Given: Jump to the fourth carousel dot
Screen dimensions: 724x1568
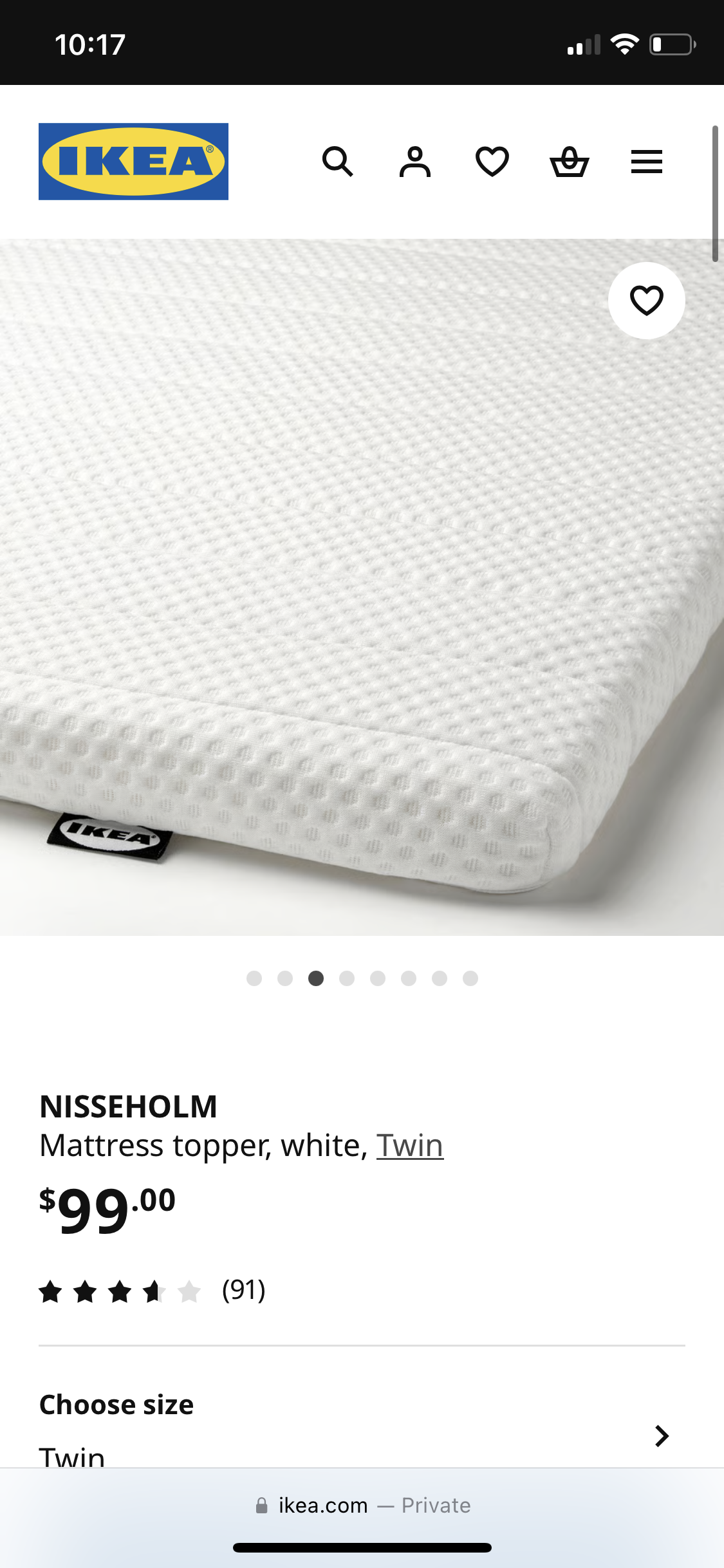Looking at the screenshot, I should click(x=347, y=978).
